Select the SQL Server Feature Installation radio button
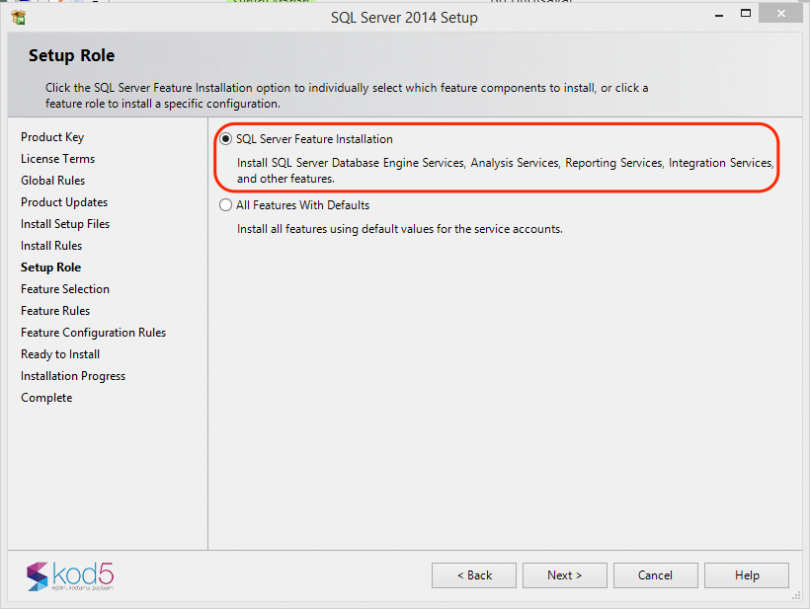The height and width of the screenshot is (609, 810). [226, 139]
